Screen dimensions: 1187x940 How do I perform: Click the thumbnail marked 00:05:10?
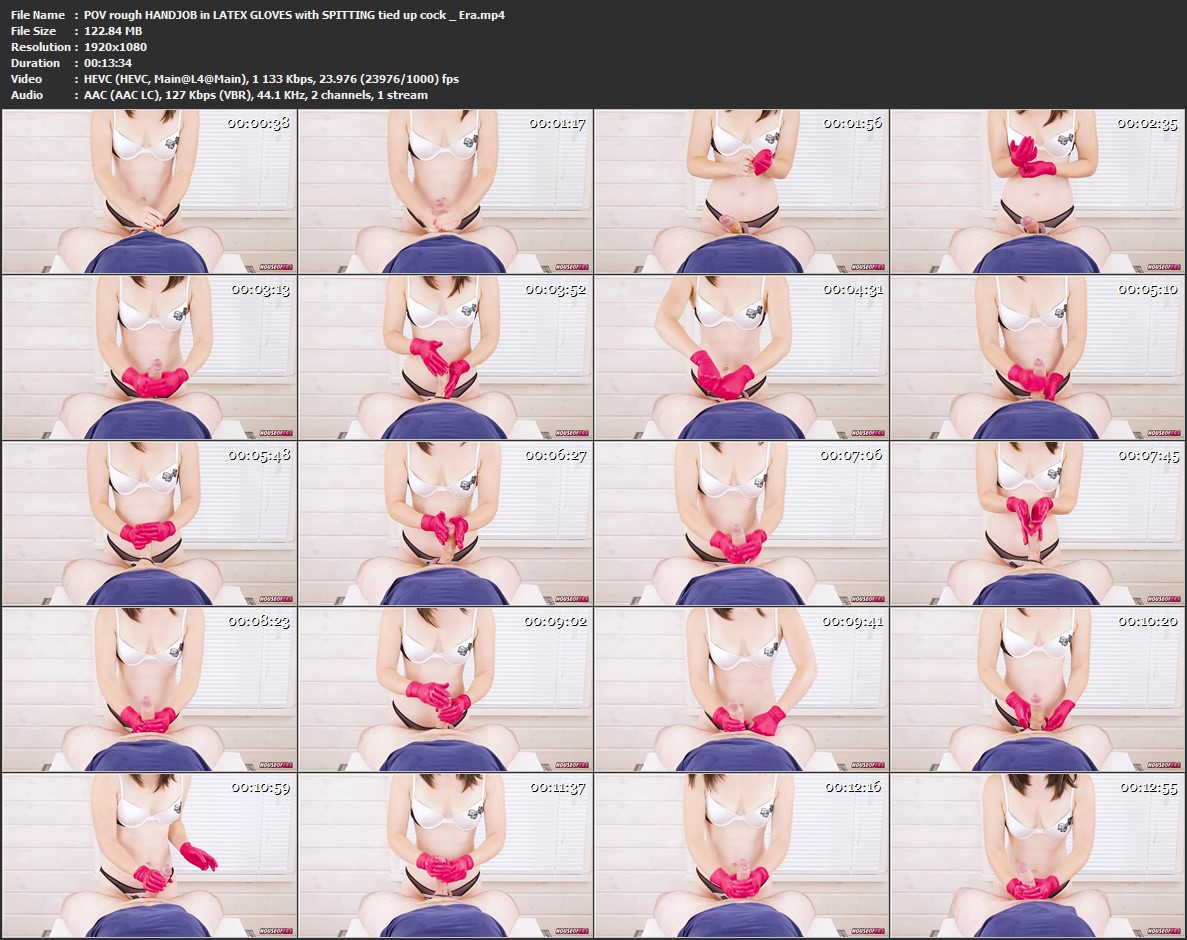point(1037,357)
